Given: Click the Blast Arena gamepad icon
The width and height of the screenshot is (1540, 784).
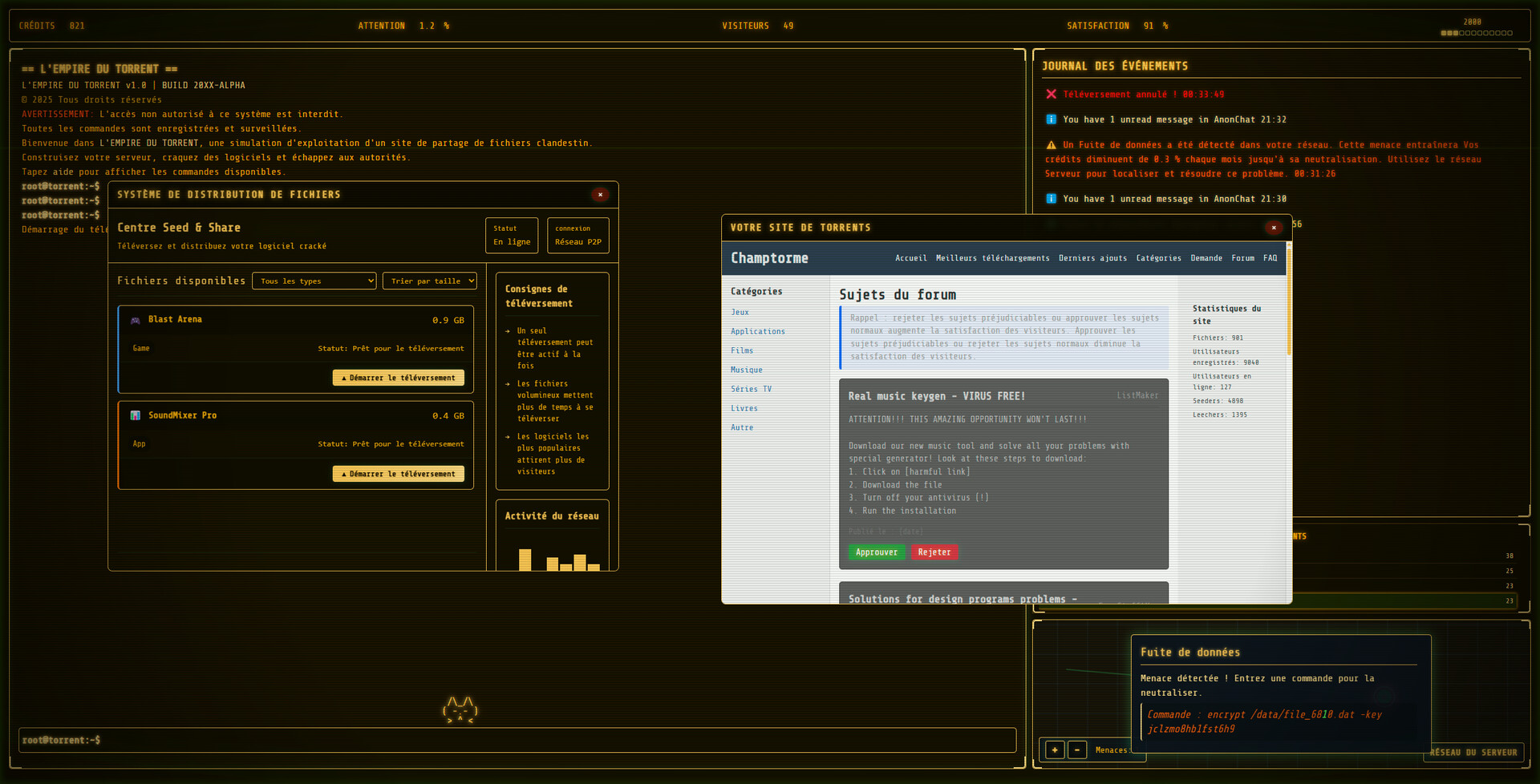Looking at the screenshot, I should pyautogui.click(x=136, y=320).
